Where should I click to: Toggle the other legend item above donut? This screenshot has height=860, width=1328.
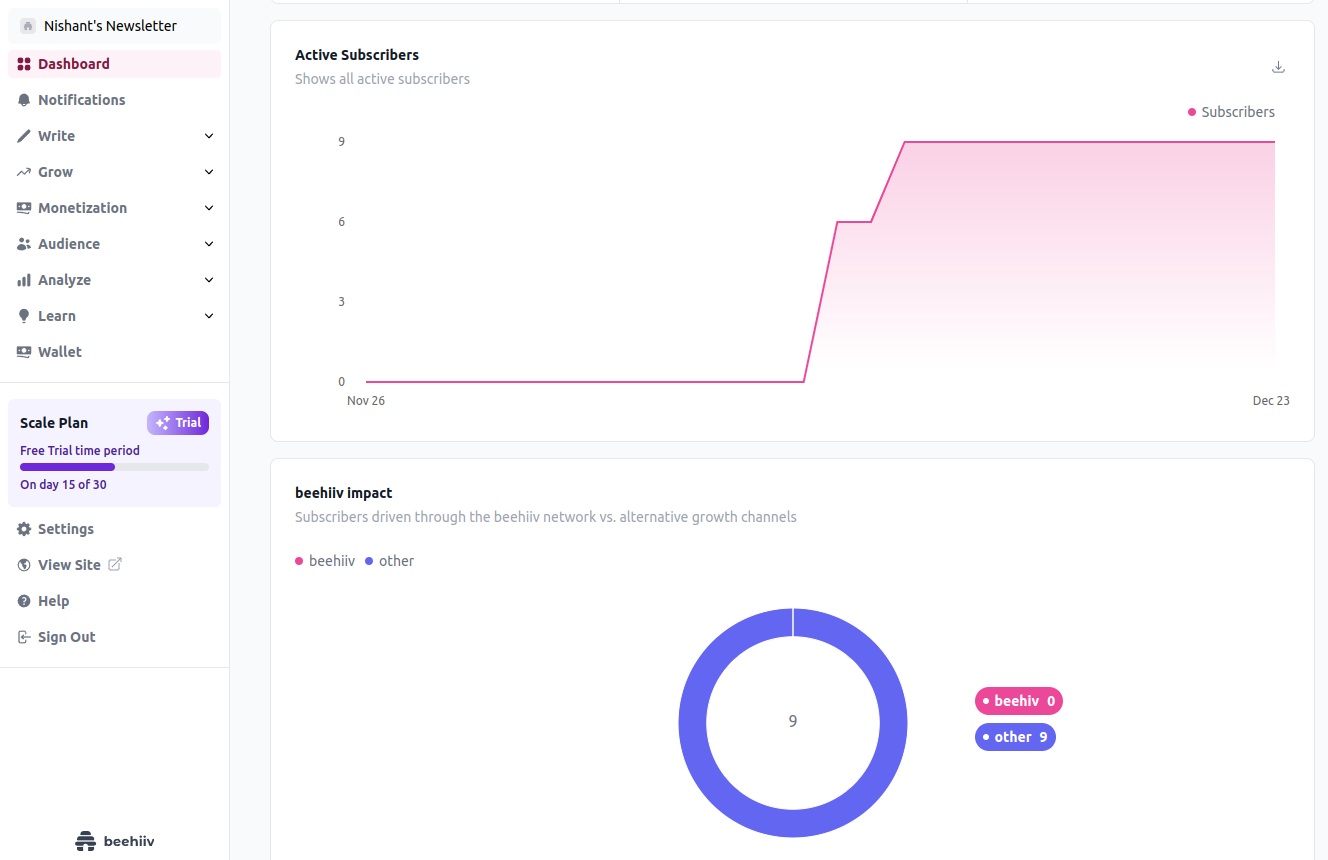coord(390,561)
